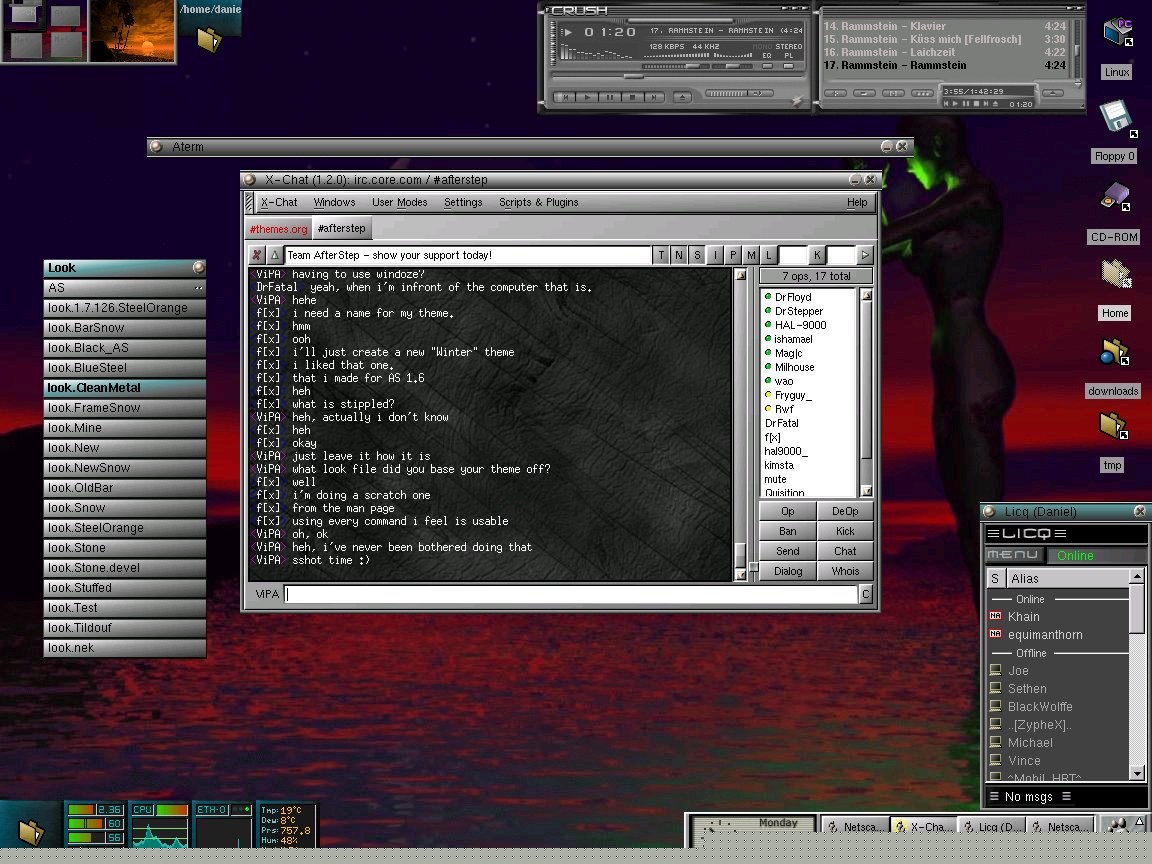The width and height of the screenshot is (1152, 864).
Task: Click the Linux desktop icon
Action: (x=1116, y=33)
